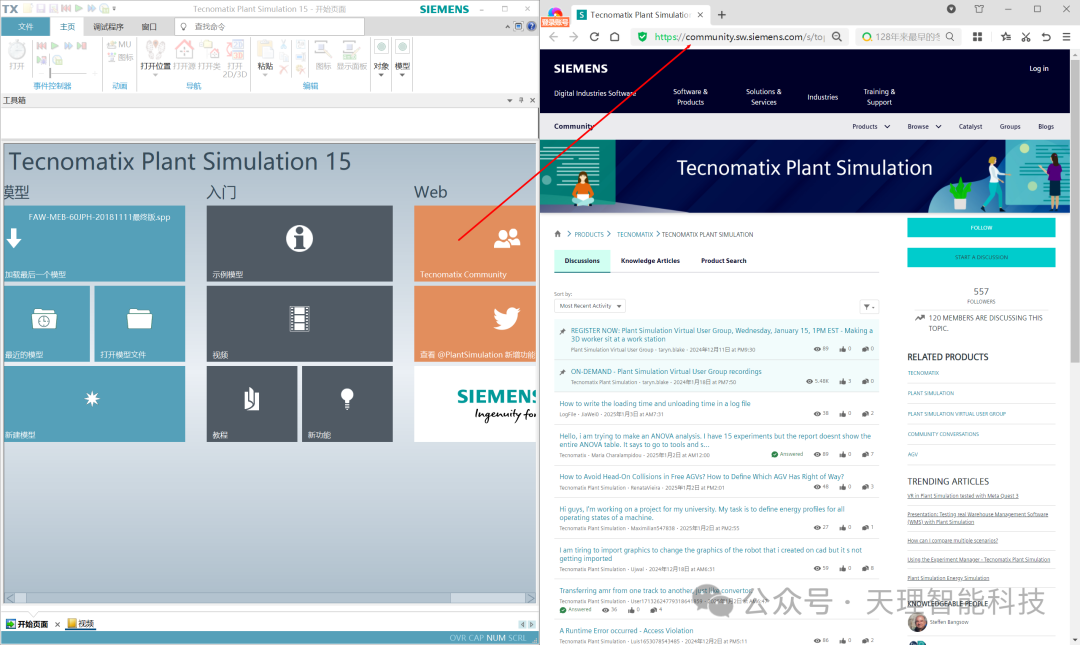The width and height of the screenshot is (1080, 645).
Task: Open the 工具箱 panel options arrow
Action: click(510, 100)
